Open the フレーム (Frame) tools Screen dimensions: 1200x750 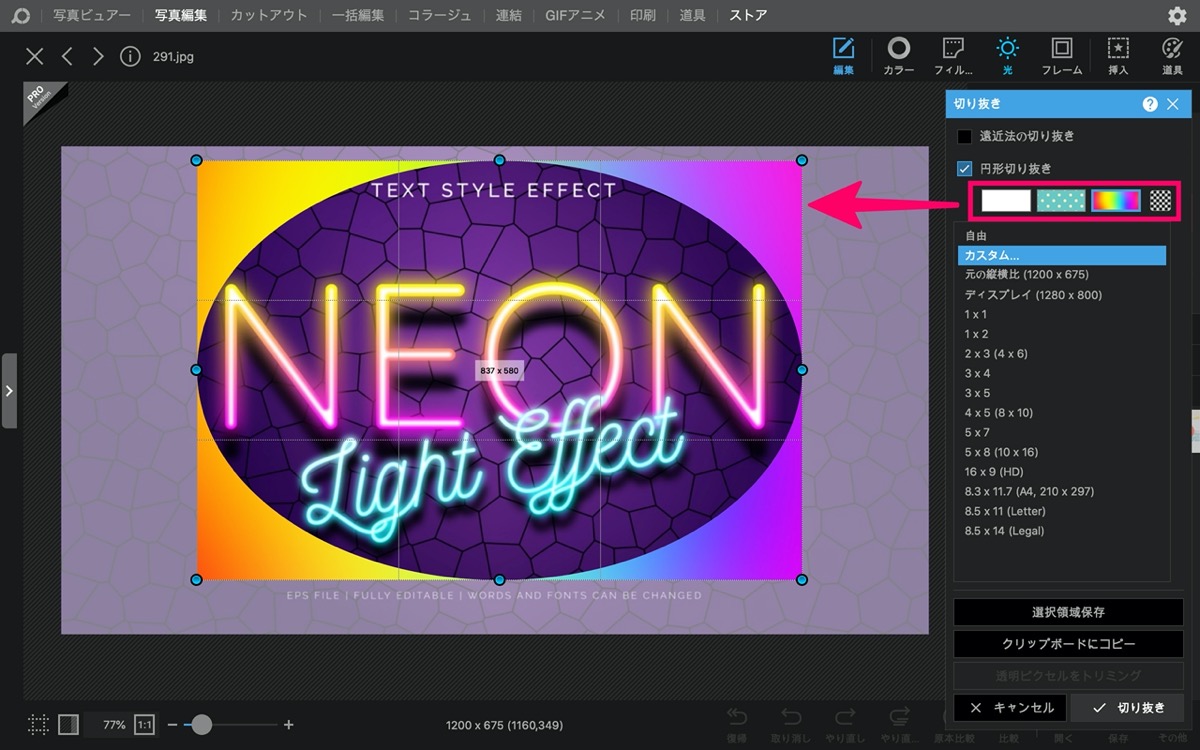1062,56
